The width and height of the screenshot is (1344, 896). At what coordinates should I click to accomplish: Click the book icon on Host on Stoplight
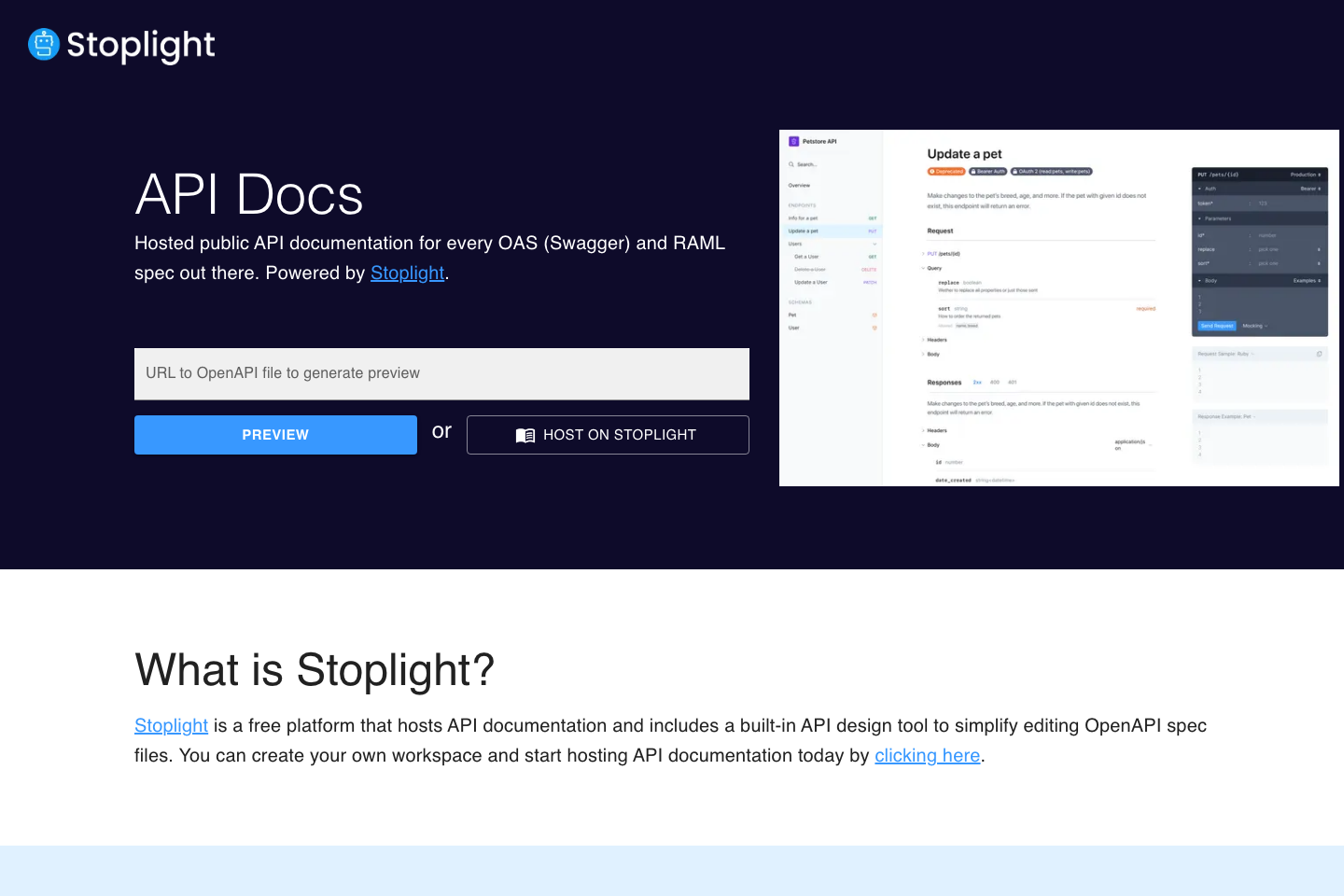tap(525, 435)
